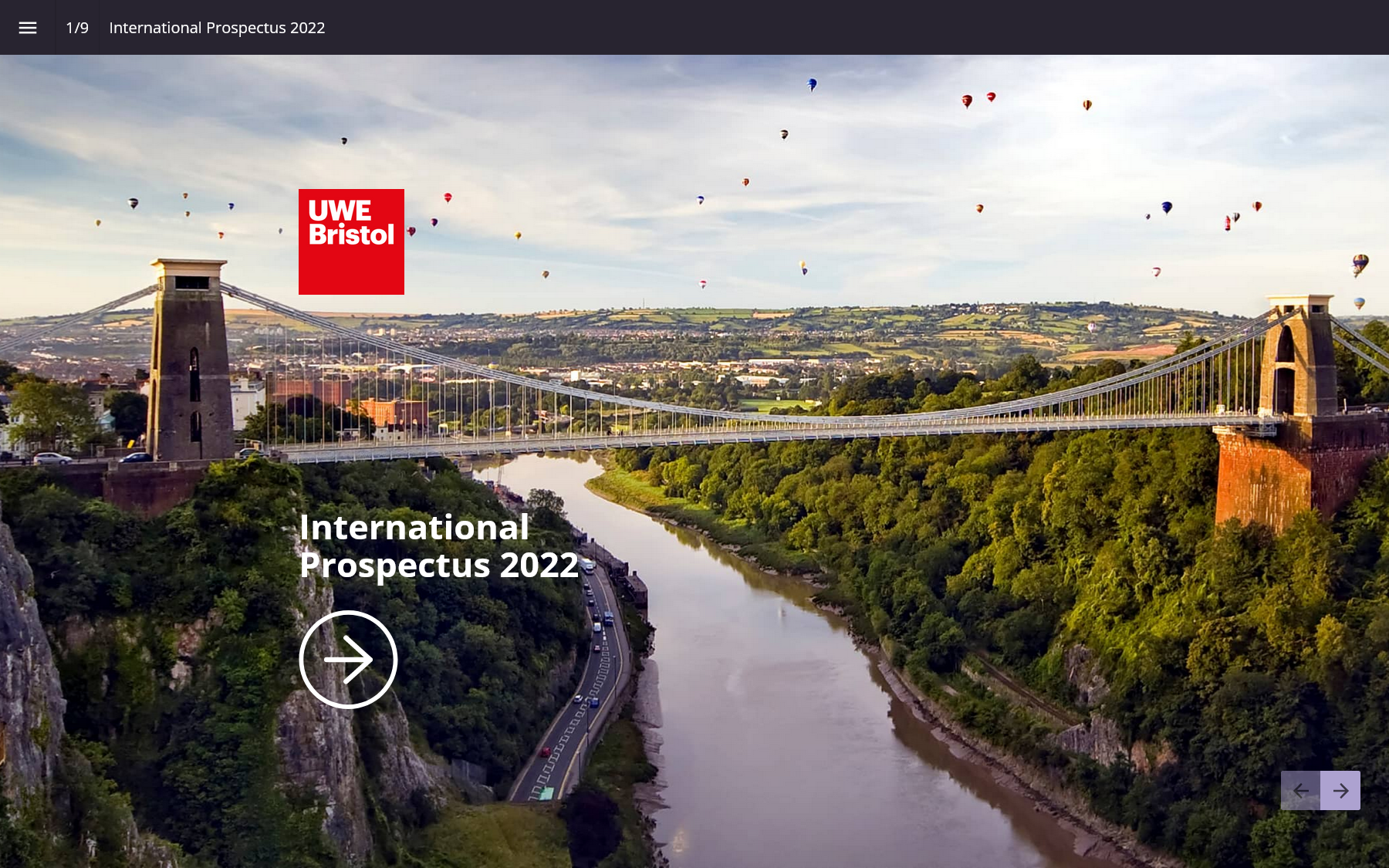Open the hamburger menu in top bar
1389x868 pixels.
[28, 28]
